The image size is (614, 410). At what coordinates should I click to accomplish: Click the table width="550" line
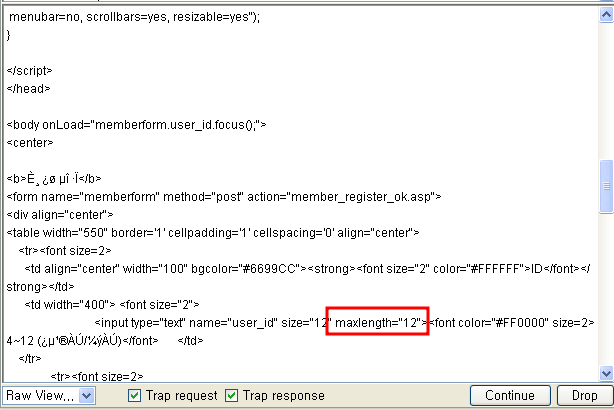point(213,233)
